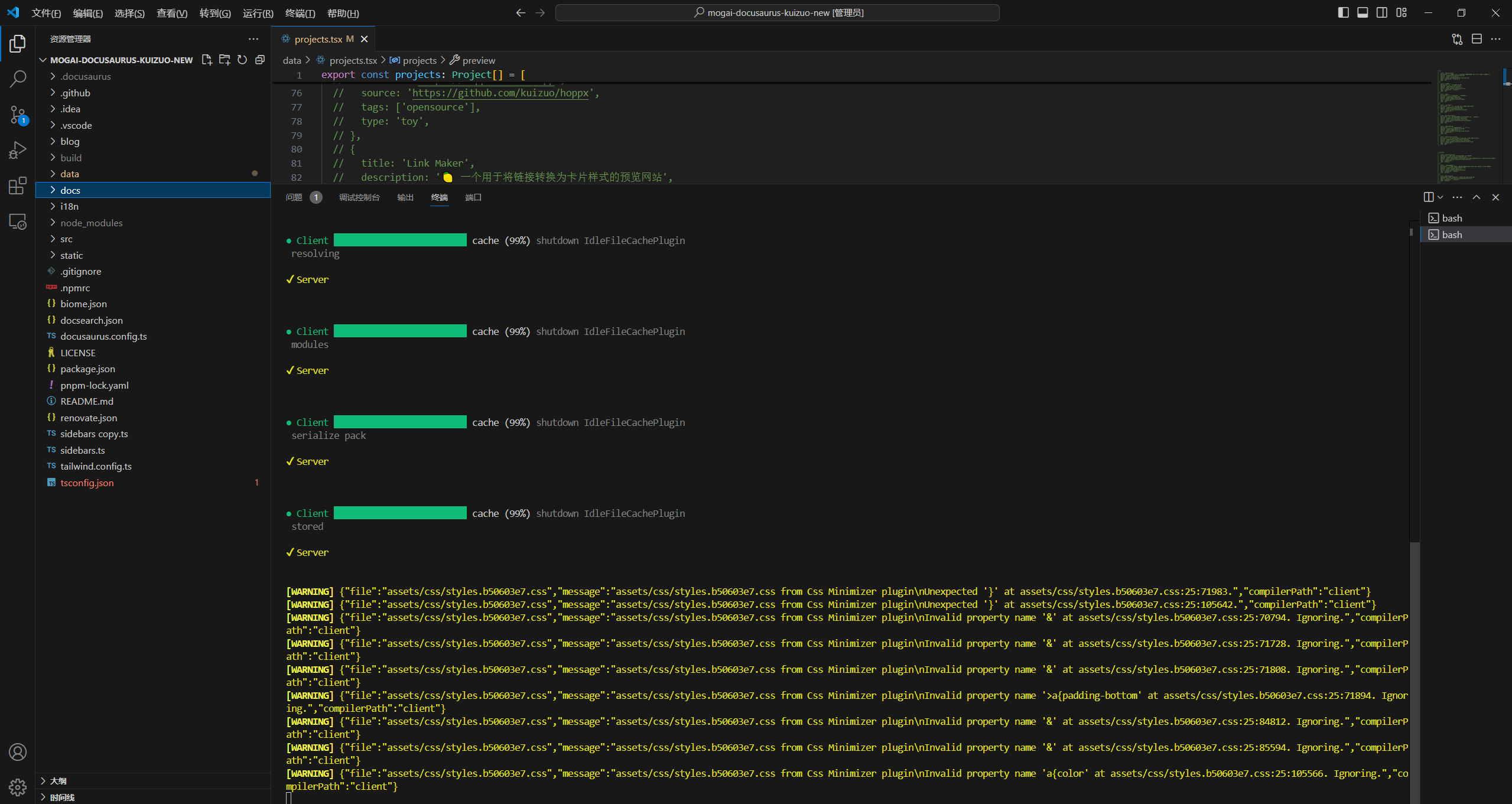Switch to the 端口 panel tab
Image resolution: width=1512 pixels, height=804 pixels.
pos(473,197)
